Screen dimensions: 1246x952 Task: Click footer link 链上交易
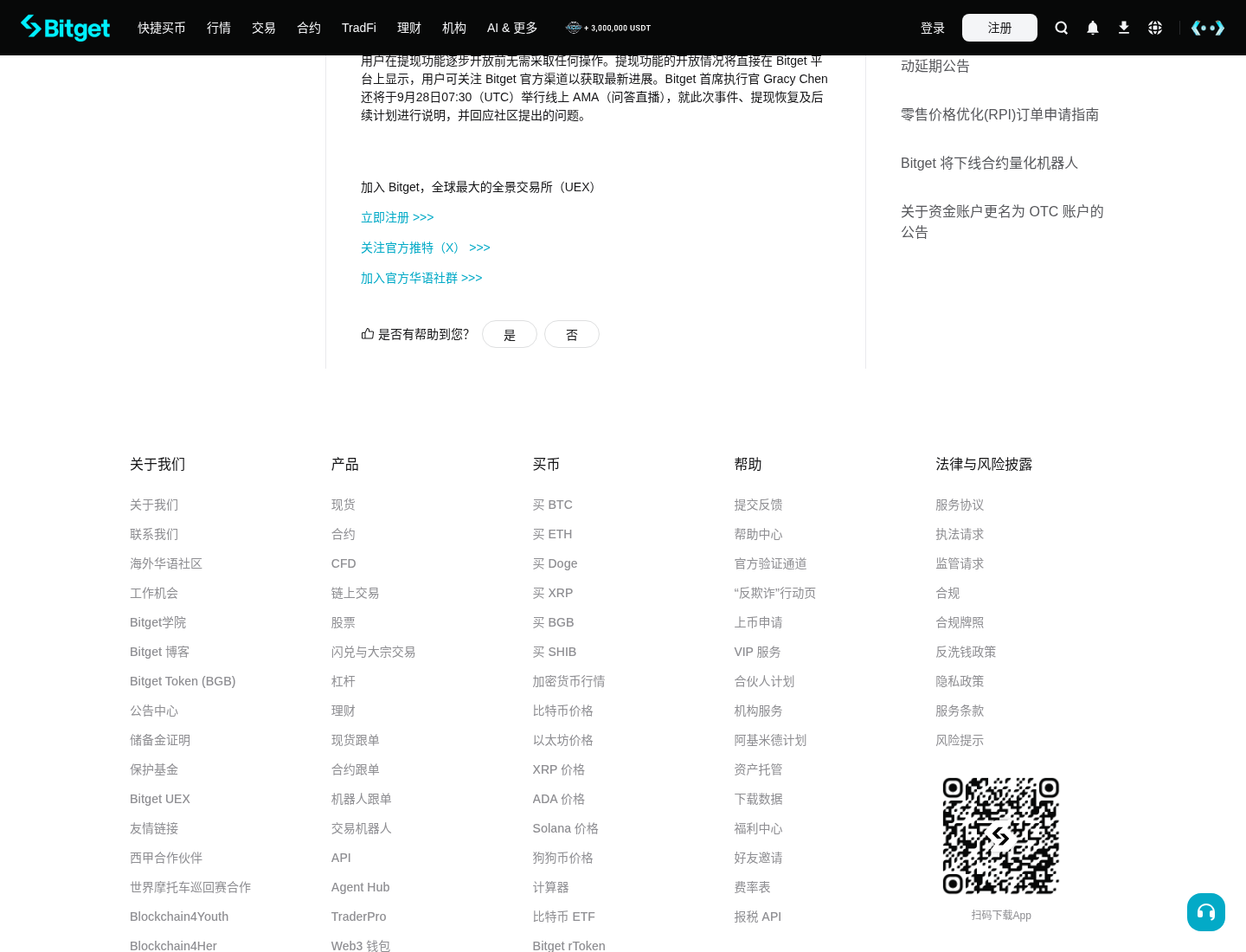356,593
